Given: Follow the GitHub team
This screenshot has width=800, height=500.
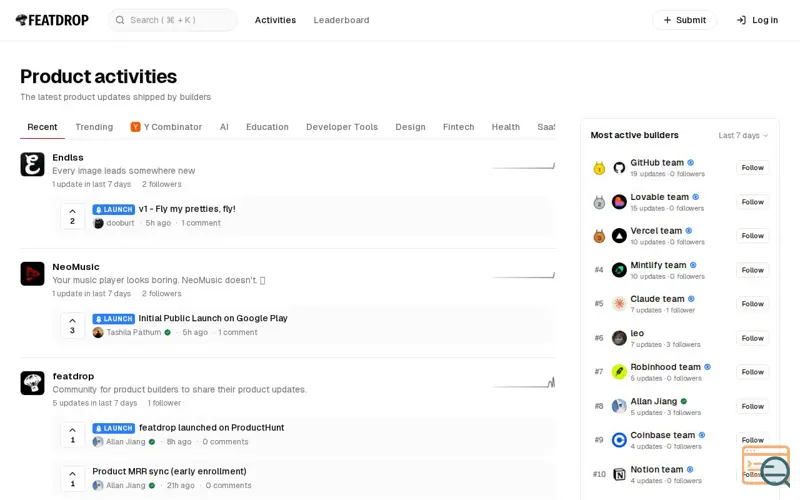Looking at the screenshot, I should (753, 167).
